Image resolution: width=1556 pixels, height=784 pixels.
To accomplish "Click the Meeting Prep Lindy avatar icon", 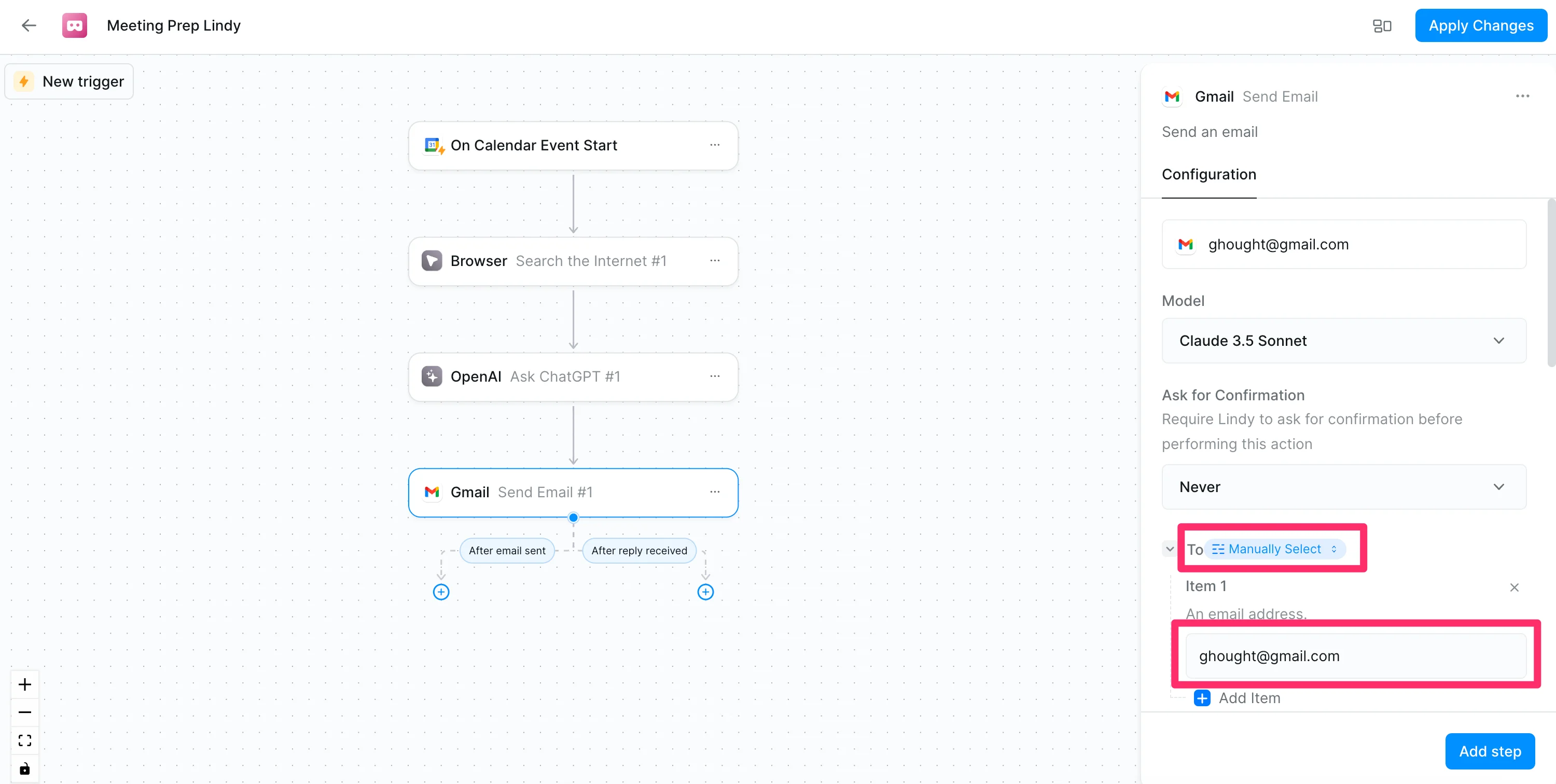I will pyautogui.click(x=74, y=25).
